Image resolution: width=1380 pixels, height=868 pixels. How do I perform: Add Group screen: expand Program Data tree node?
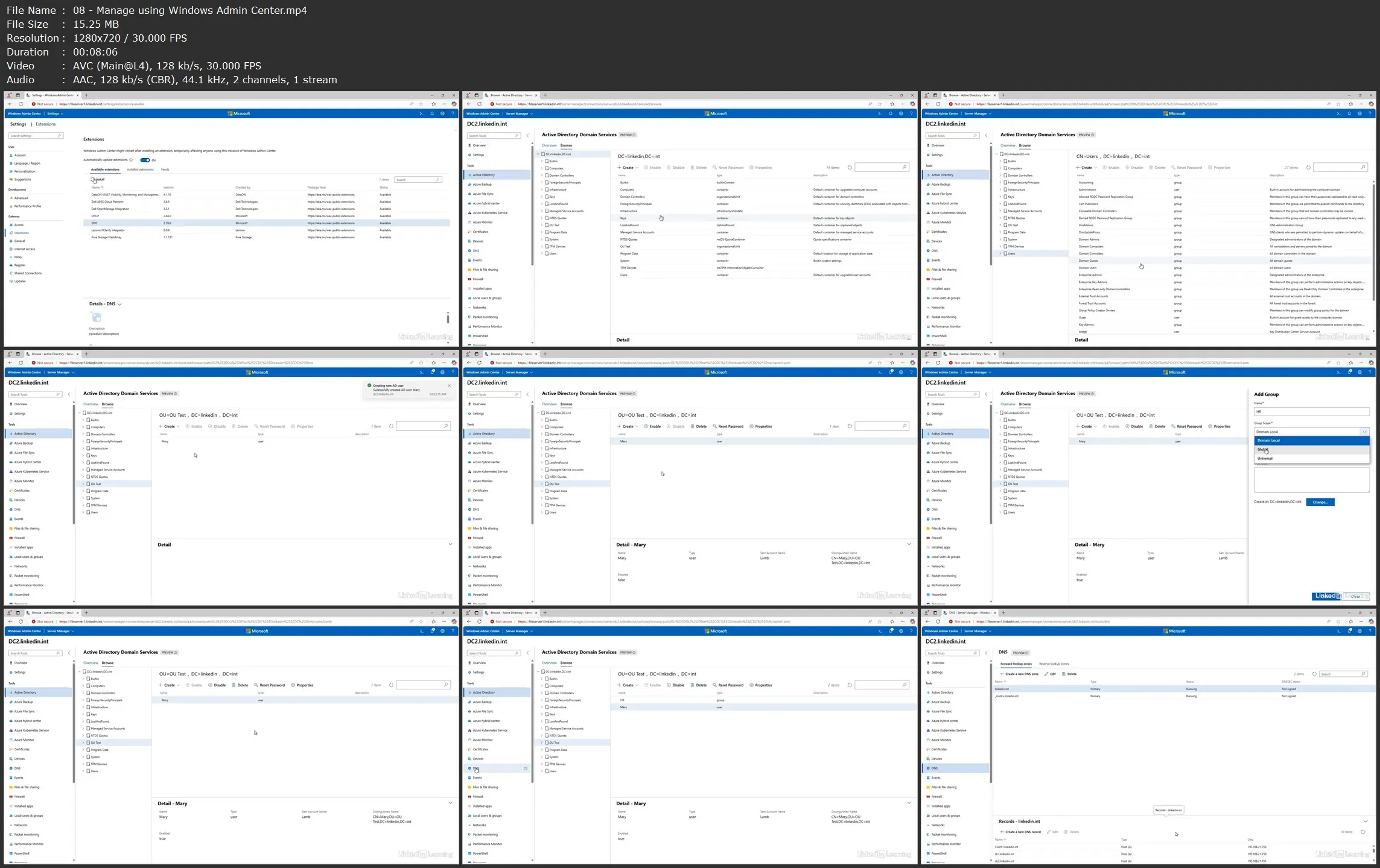[x=1000, y=491]
